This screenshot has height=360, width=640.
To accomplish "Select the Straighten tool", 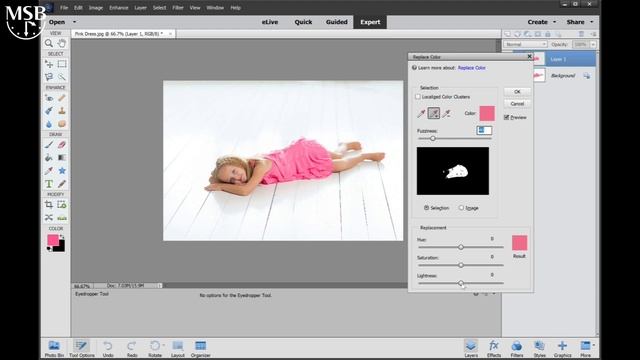I will click(62, 218).
